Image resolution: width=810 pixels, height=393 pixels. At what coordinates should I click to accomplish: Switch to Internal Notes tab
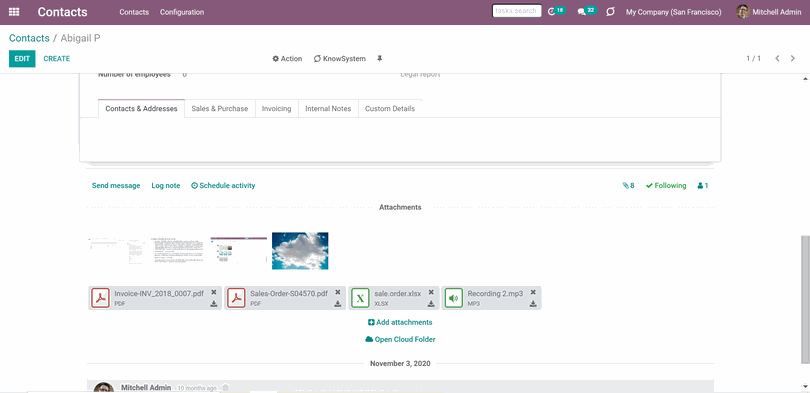pos(328,108)
